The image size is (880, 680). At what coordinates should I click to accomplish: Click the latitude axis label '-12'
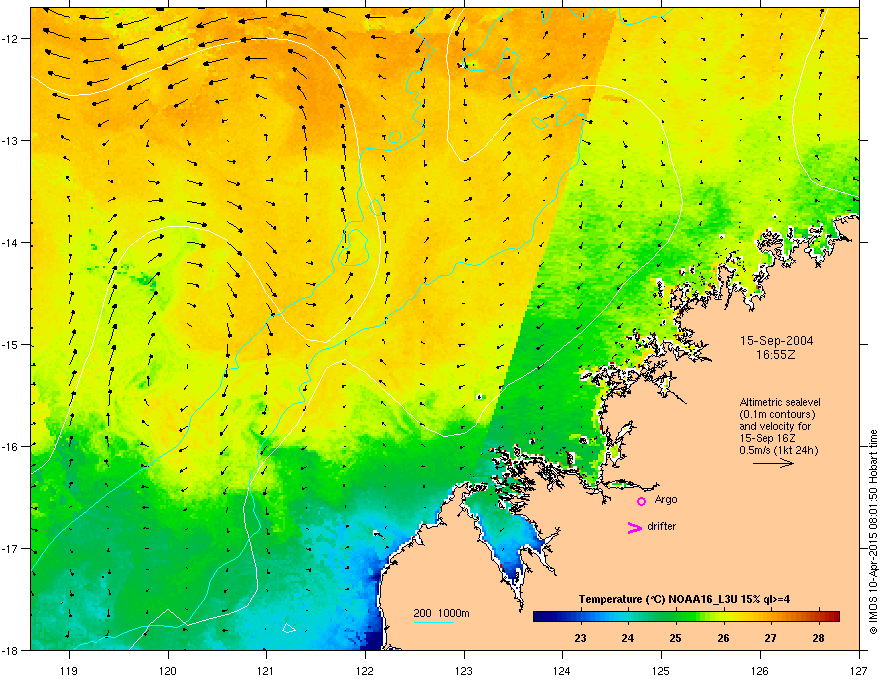tap(11, 39)
